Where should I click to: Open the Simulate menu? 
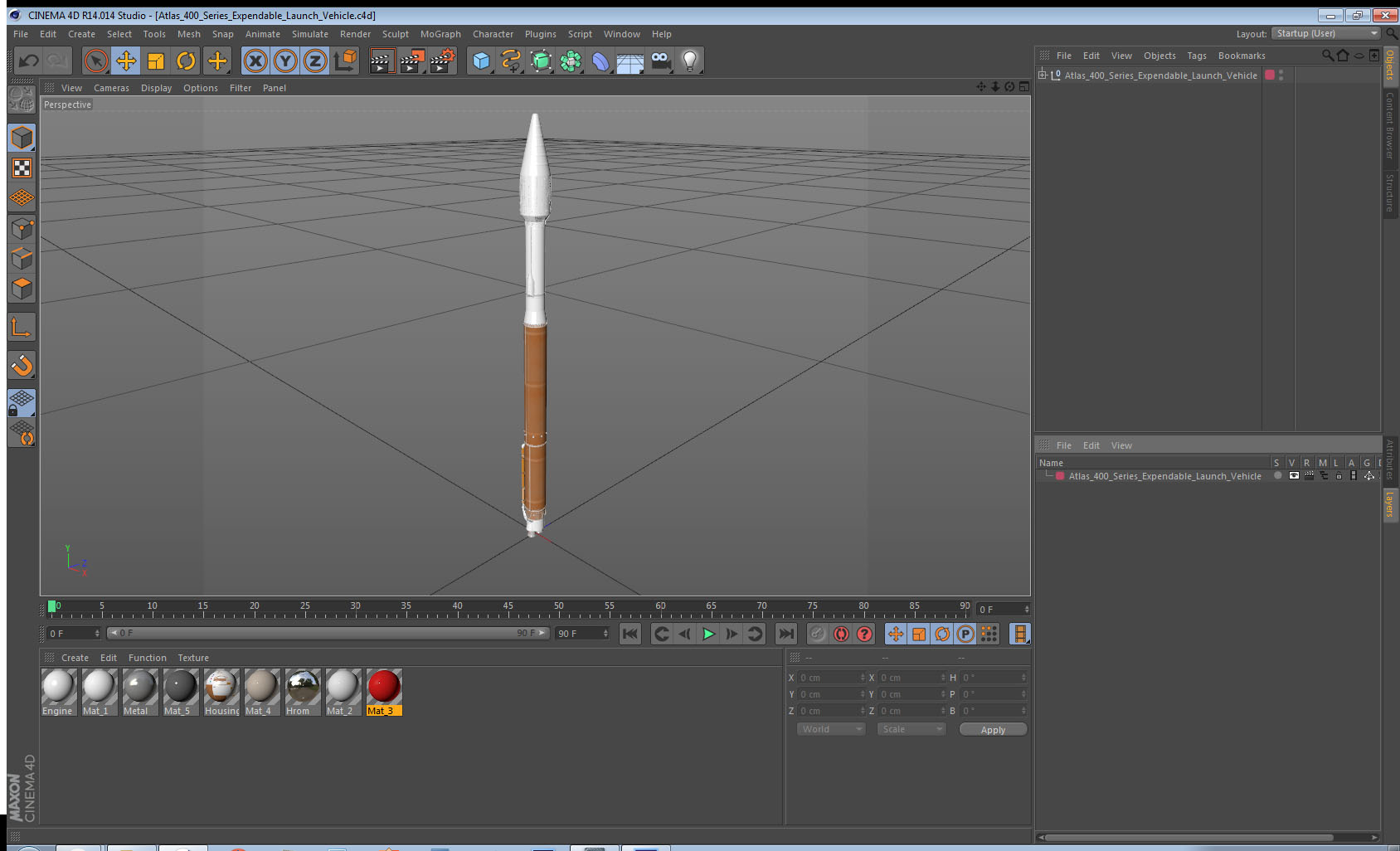[310, 34]
